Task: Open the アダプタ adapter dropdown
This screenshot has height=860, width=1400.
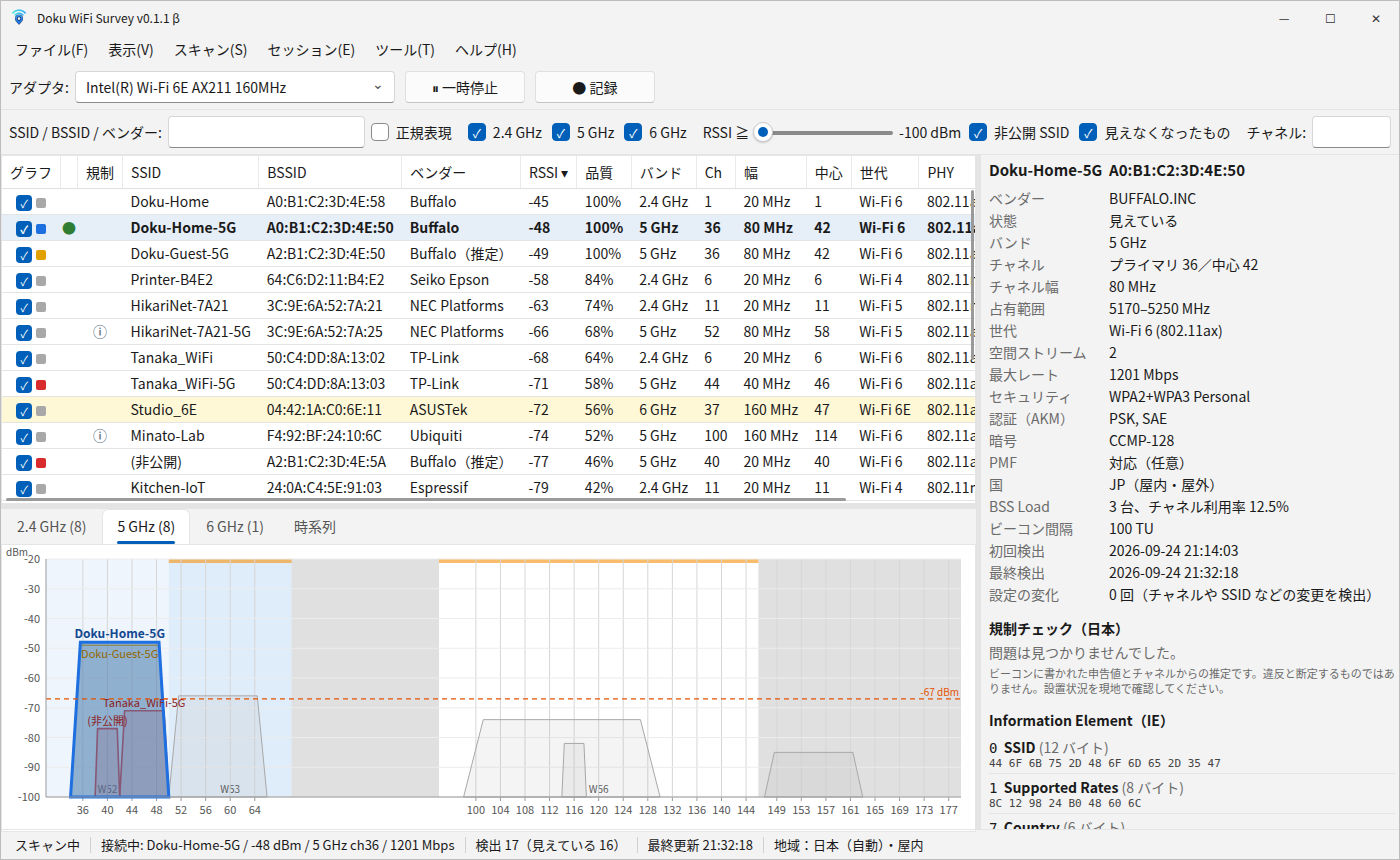Action: point(235,87)
